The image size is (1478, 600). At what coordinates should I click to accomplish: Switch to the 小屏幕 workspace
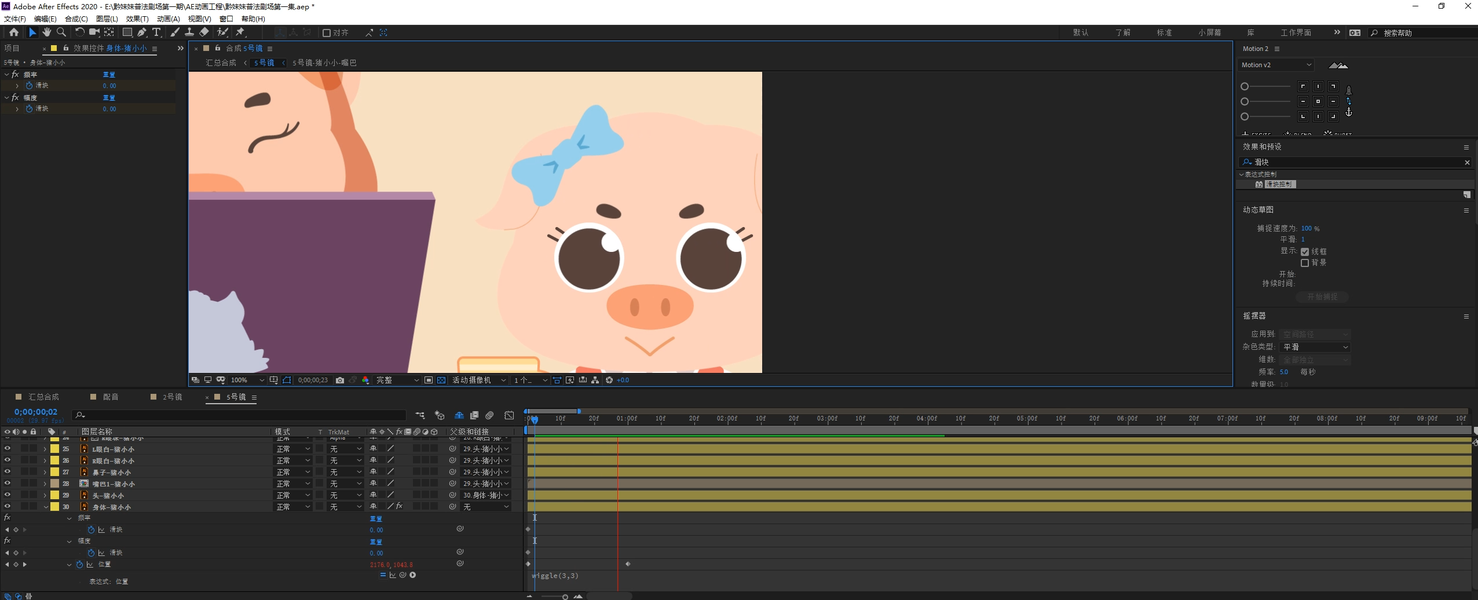[1210, 33]
